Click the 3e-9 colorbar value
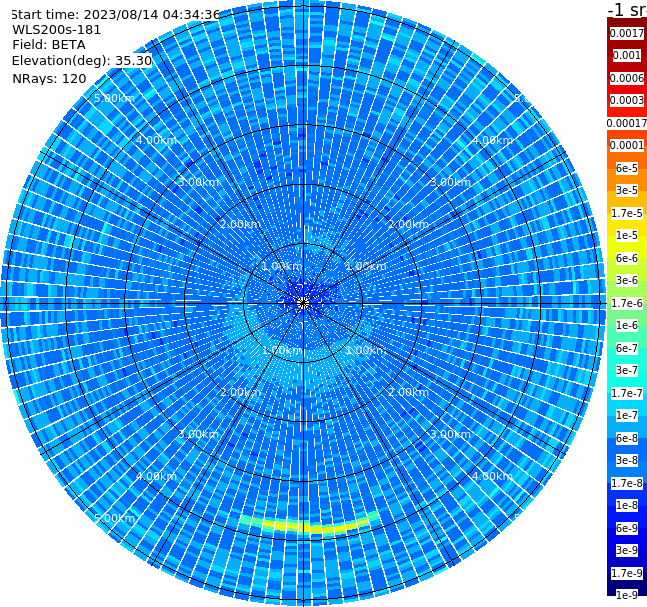Image resolution: width=647 pixels, height=607 pixels. coord(627,550)
